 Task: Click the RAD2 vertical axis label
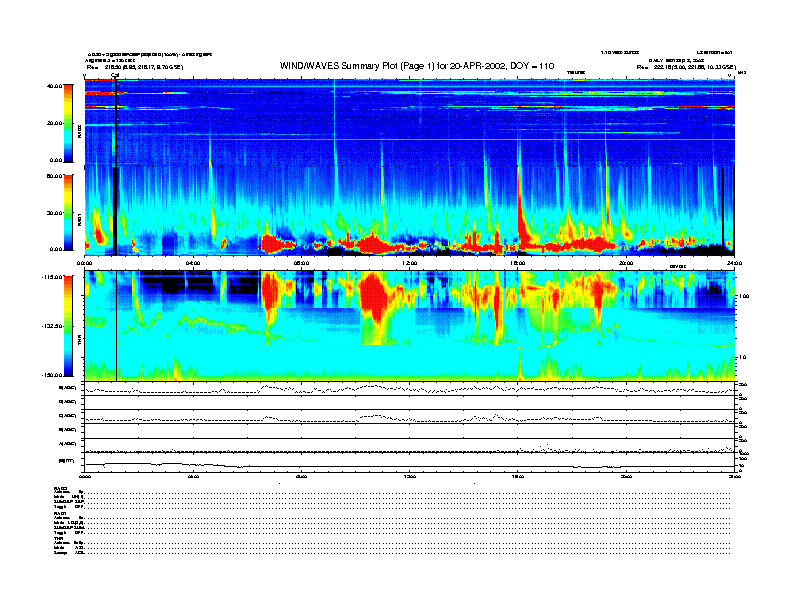pyautogui.click(x=79, y=132)
